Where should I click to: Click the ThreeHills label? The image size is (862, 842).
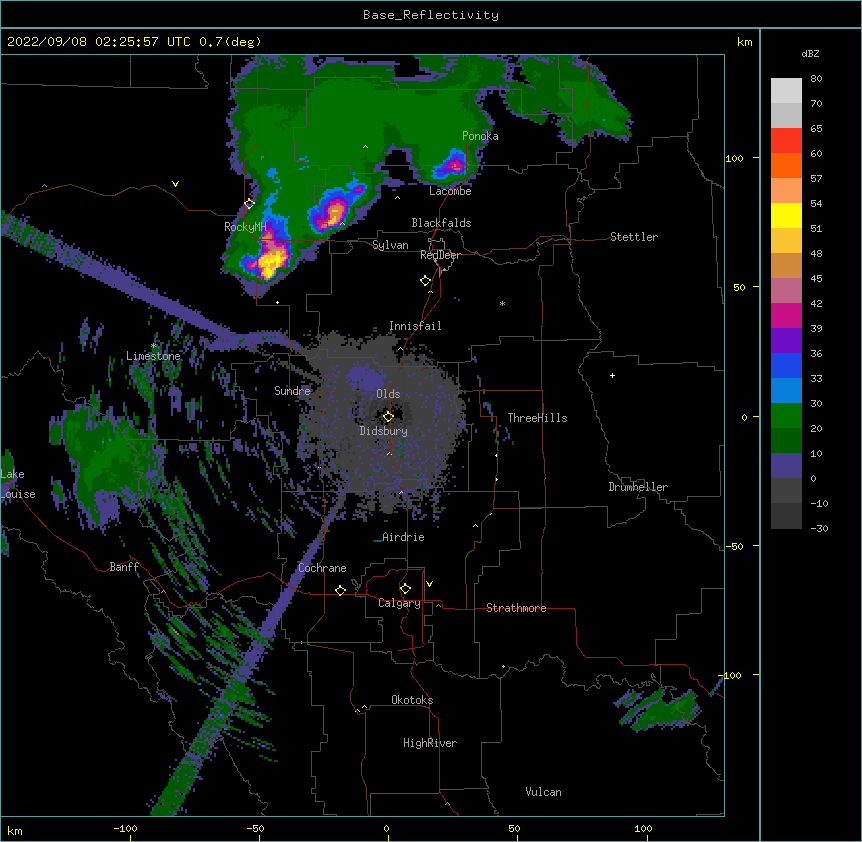coord(537,418)
